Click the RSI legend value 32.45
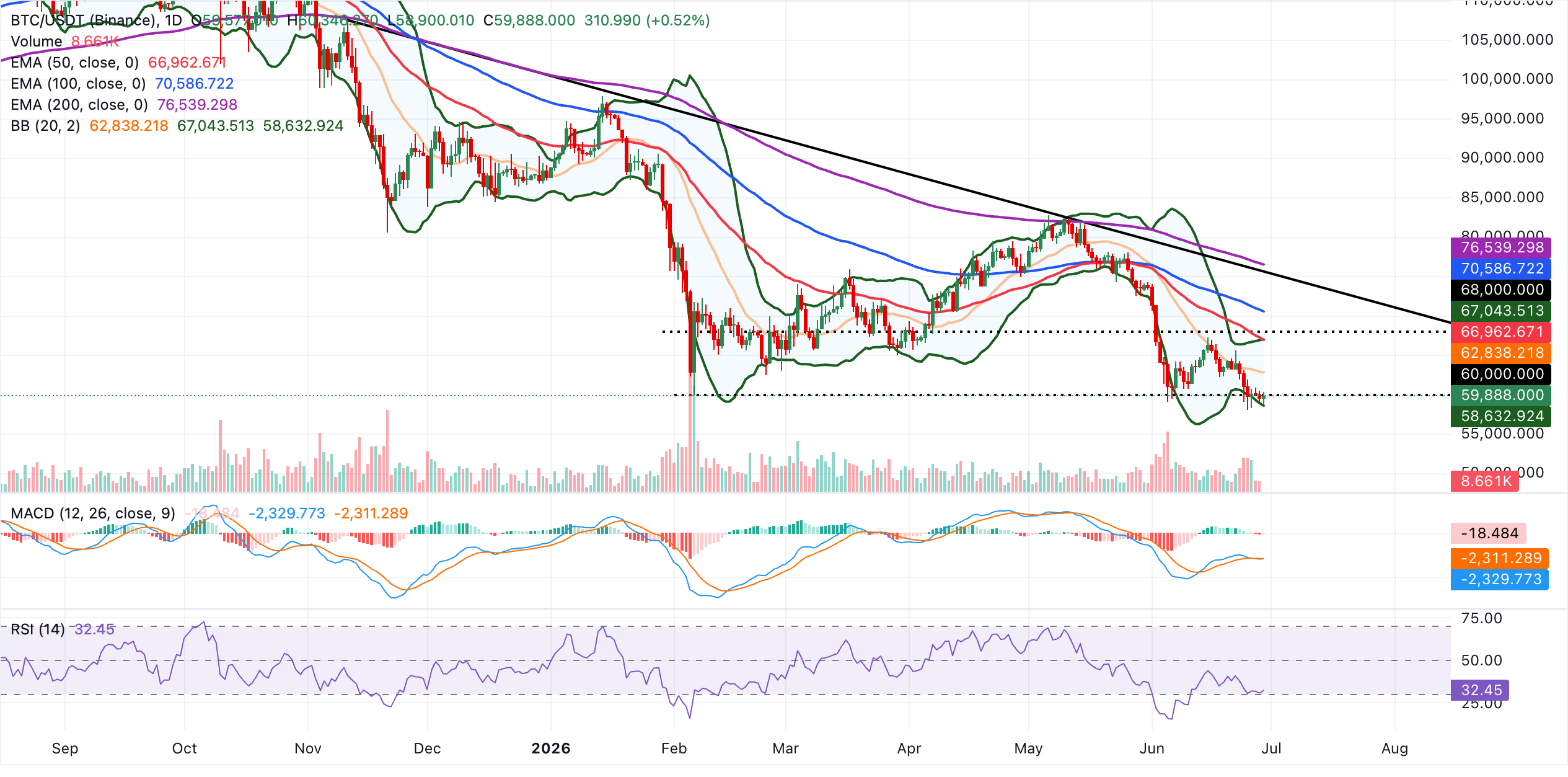This screenshot has width=1568, height=777. (94, 629)
